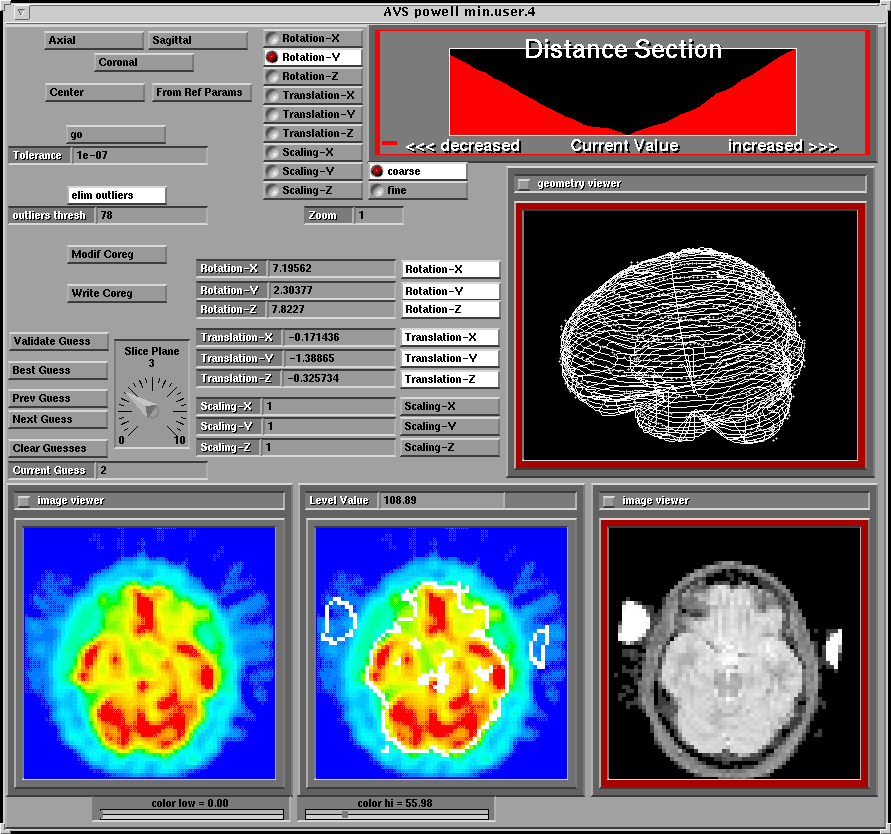891x834 pixels.
Task: Toggle the geometry viewer indicator square
Action: point(524,184)
